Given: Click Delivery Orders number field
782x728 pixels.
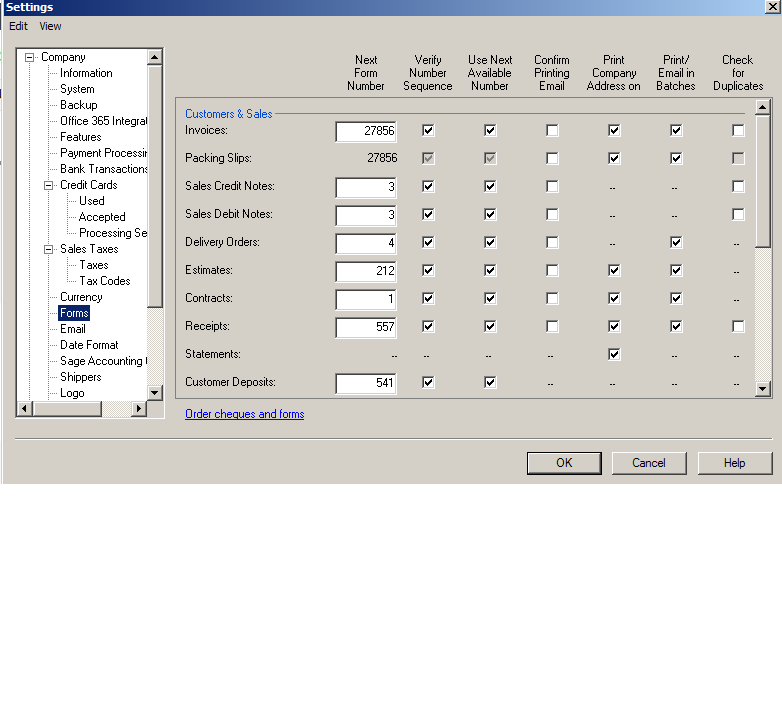Looking at the screenshot, I should (x=366, y=243).
